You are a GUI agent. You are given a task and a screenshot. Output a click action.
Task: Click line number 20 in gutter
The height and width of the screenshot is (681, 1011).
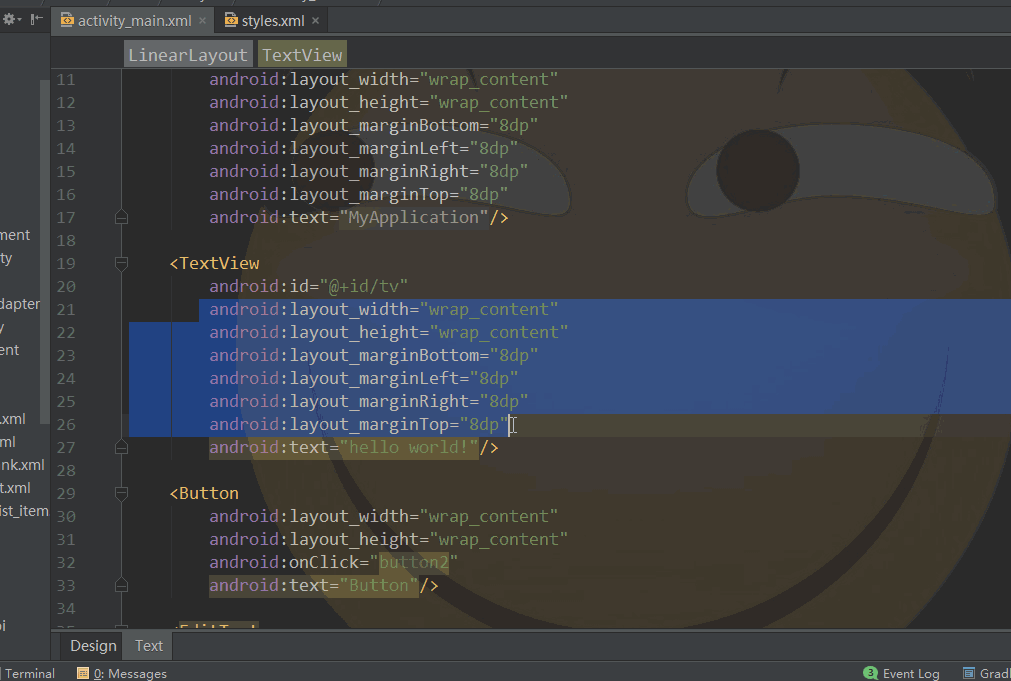tap(66, 286)
